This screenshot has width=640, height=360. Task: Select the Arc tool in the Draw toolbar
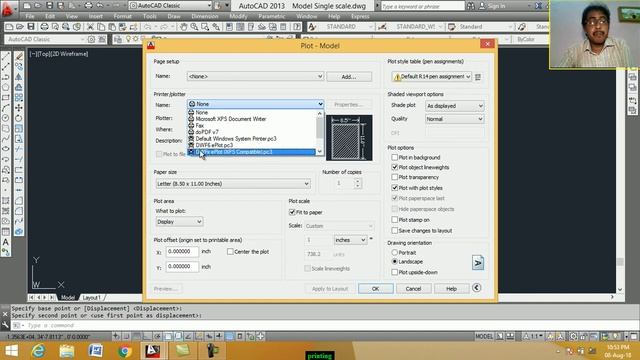[6, 108]
